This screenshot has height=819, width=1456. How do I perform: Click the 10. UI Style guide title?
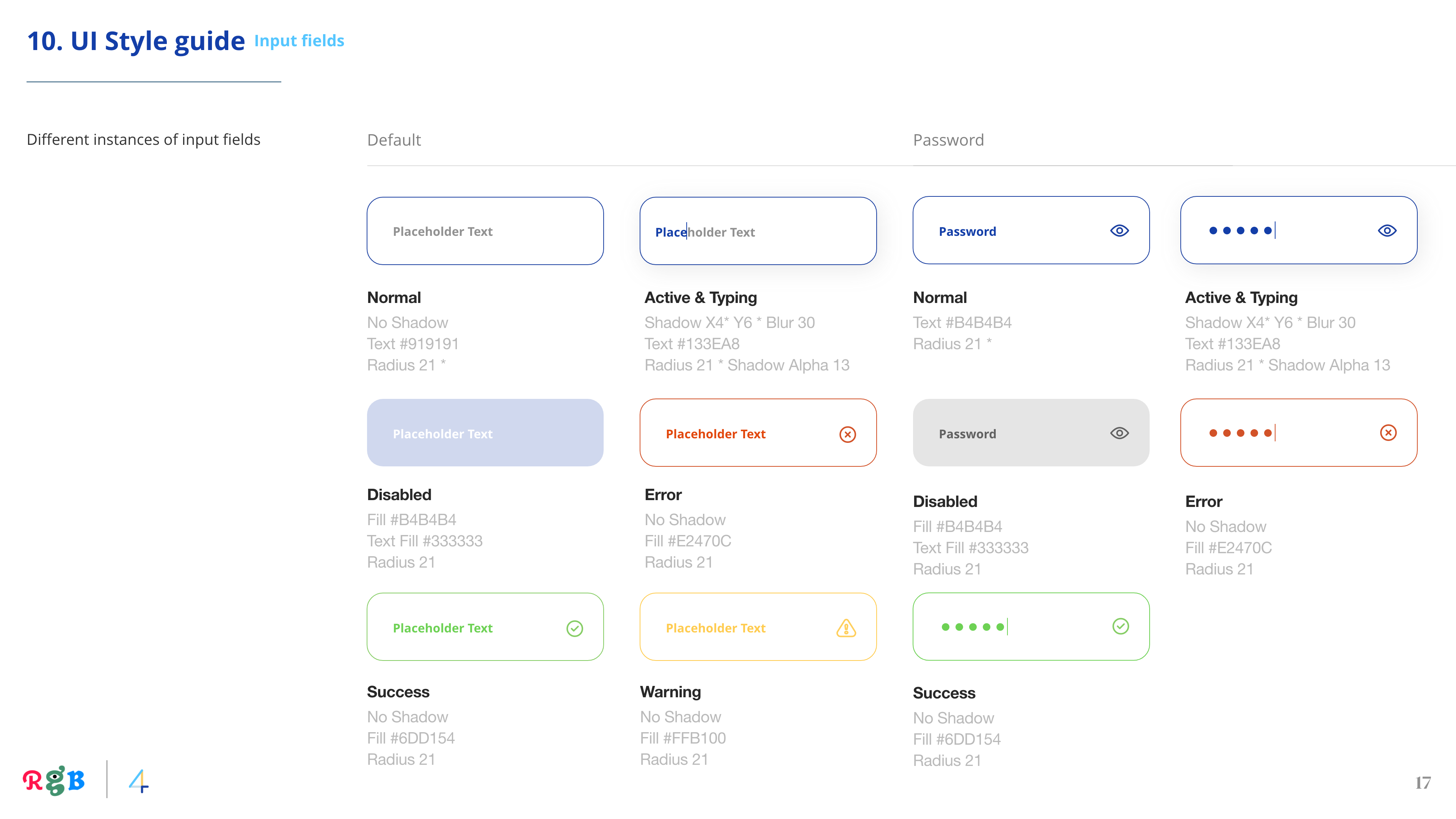tap(136, 41)
